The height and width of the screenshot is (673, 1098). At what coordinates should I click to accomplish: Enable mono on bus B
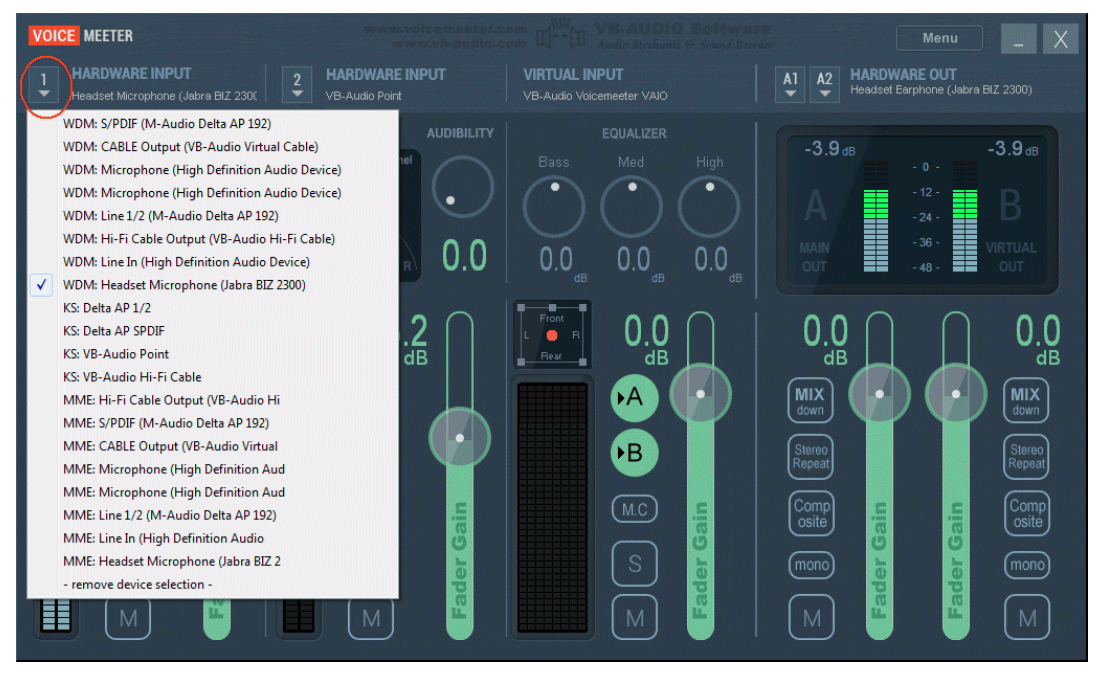click(x=1027, y=565)
